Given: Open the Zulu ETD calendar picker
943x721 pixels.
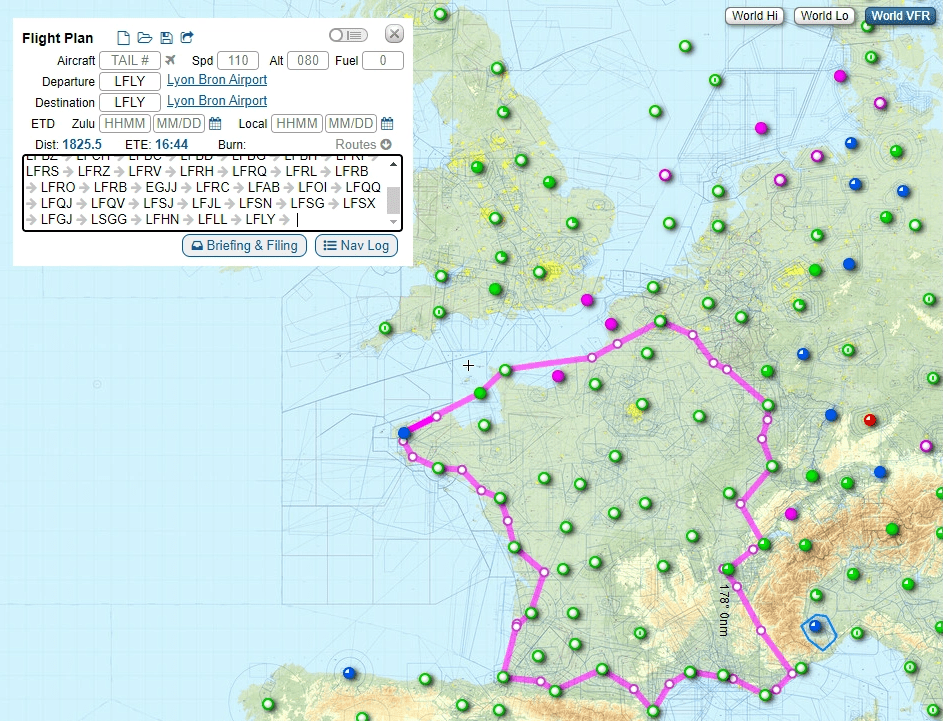Looking at the screenshot, I should [x=215, y=124].
